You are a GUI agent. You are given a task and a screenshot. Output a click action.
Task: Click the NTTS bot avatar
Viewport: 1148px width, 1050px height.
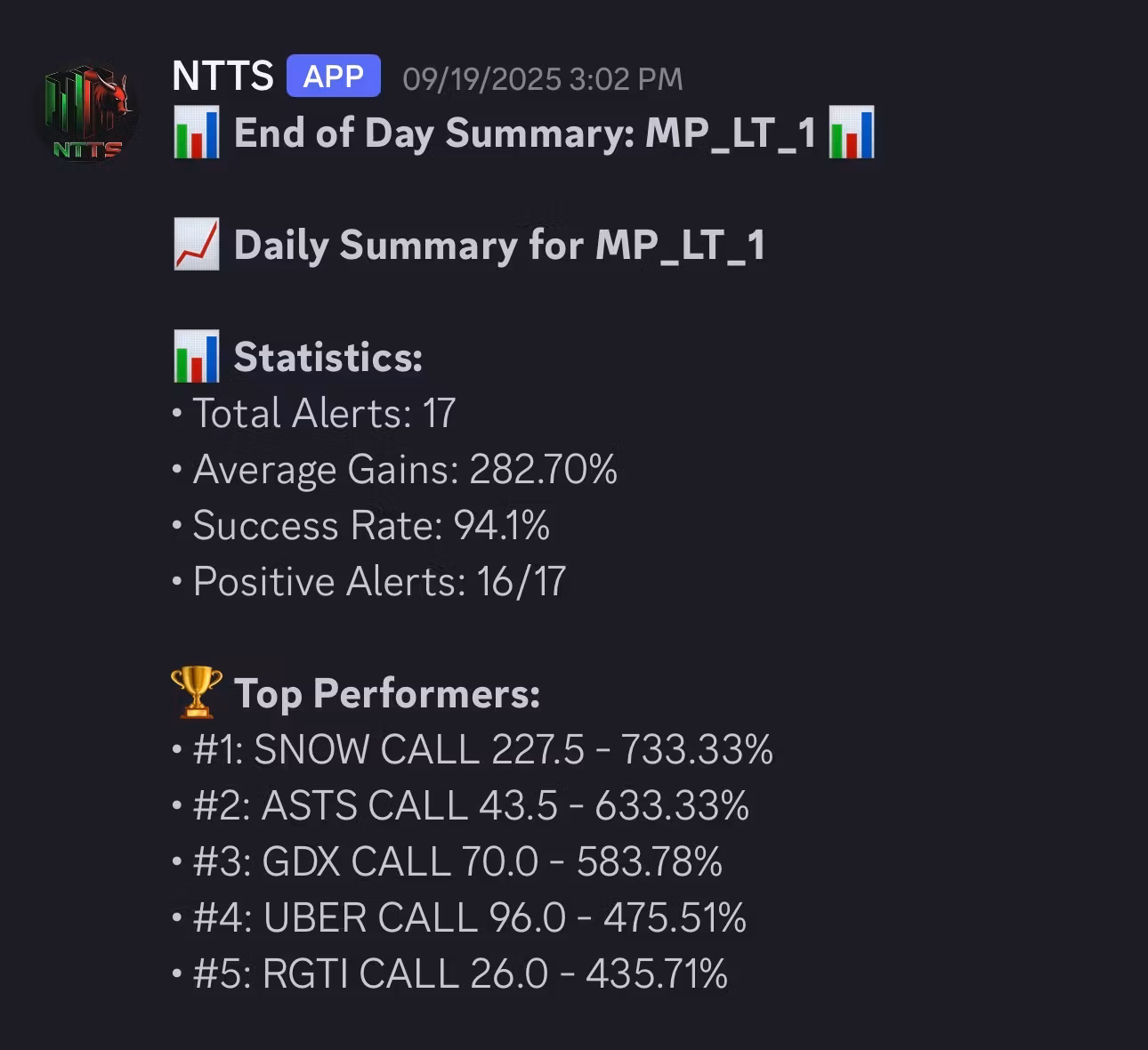(87, 114)
